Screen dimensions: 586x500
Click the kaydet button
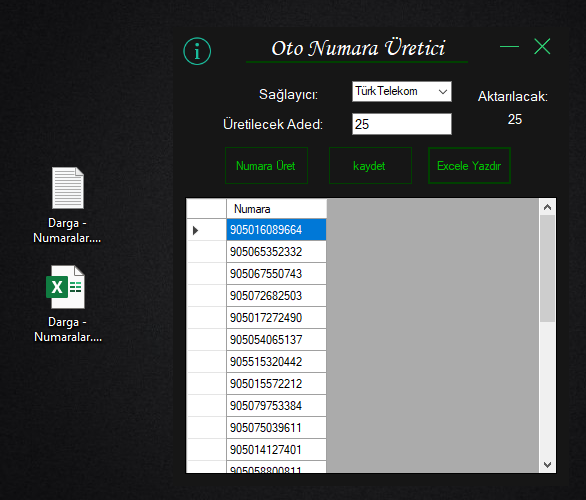[x=370, y=166]
